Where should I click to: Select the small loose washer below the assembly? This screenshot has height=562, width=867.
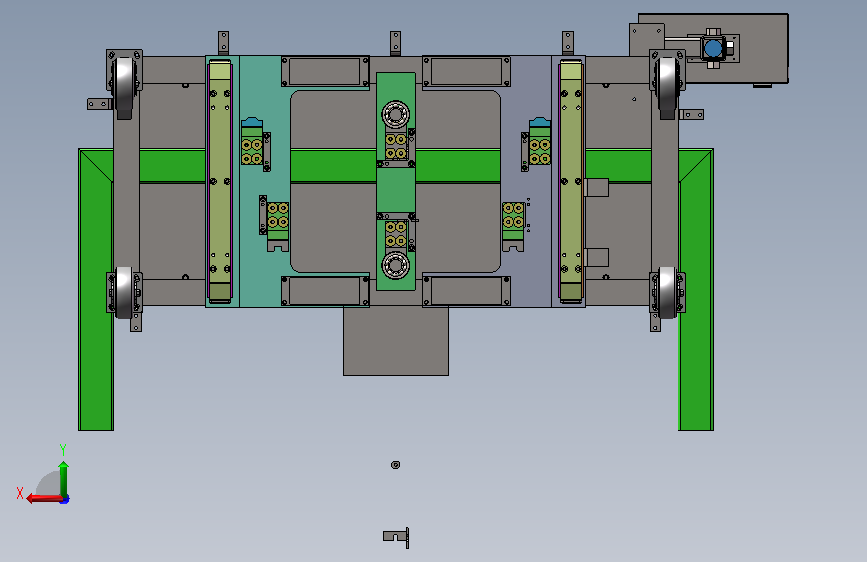pos(395,465)
